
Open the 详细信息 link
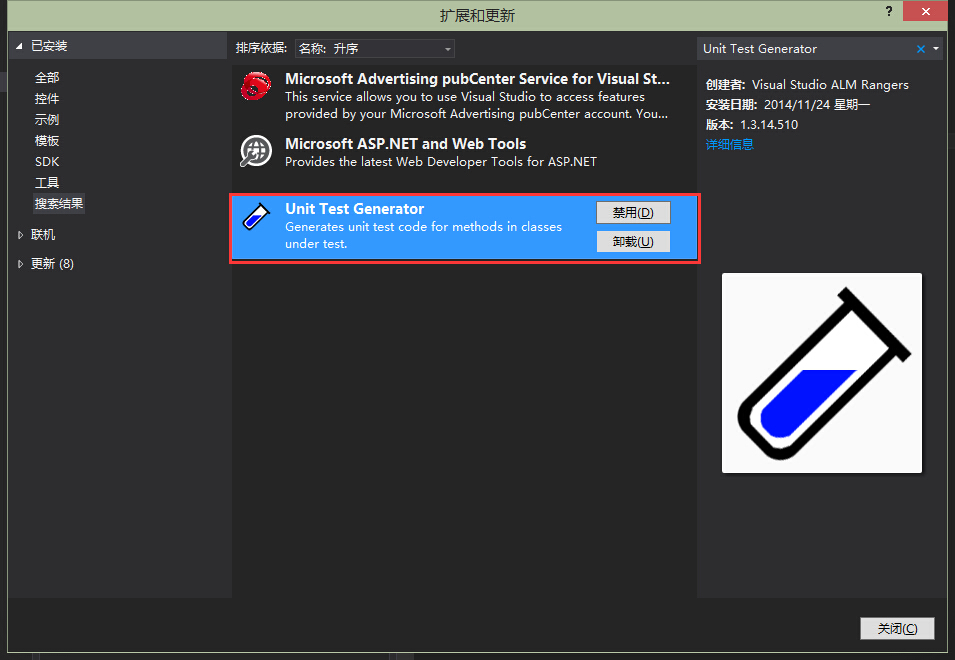(730, 144)
